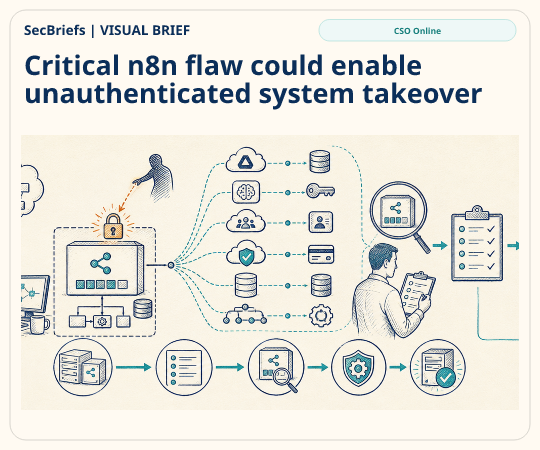The image size is (540, 450).
Task: Click the org-chart hierarchy icon
Action: [x=245, y=314]
